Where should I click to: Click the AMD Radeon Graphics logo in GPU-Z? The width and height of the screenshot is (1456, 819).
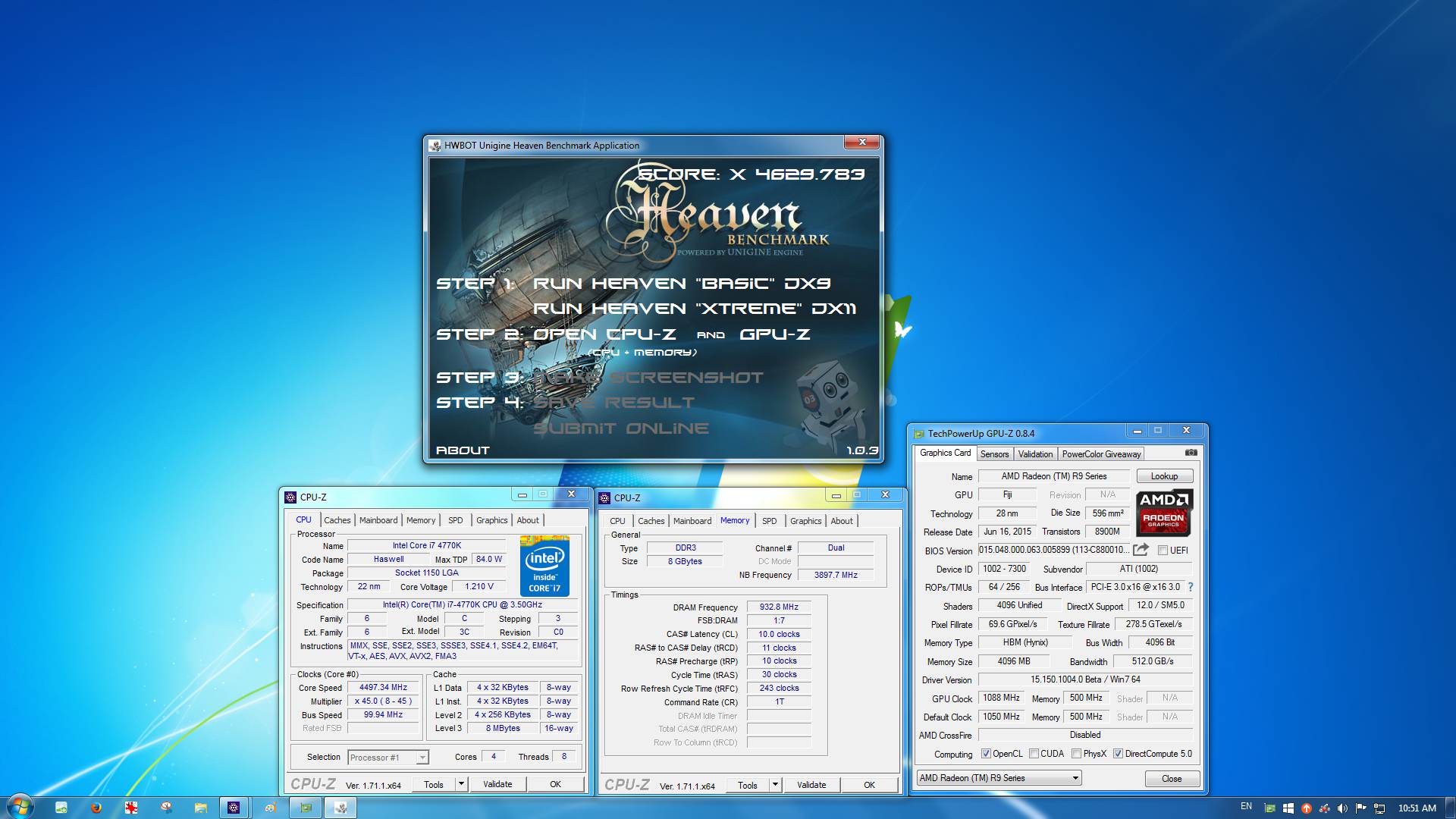click(x=1164, y=512)
